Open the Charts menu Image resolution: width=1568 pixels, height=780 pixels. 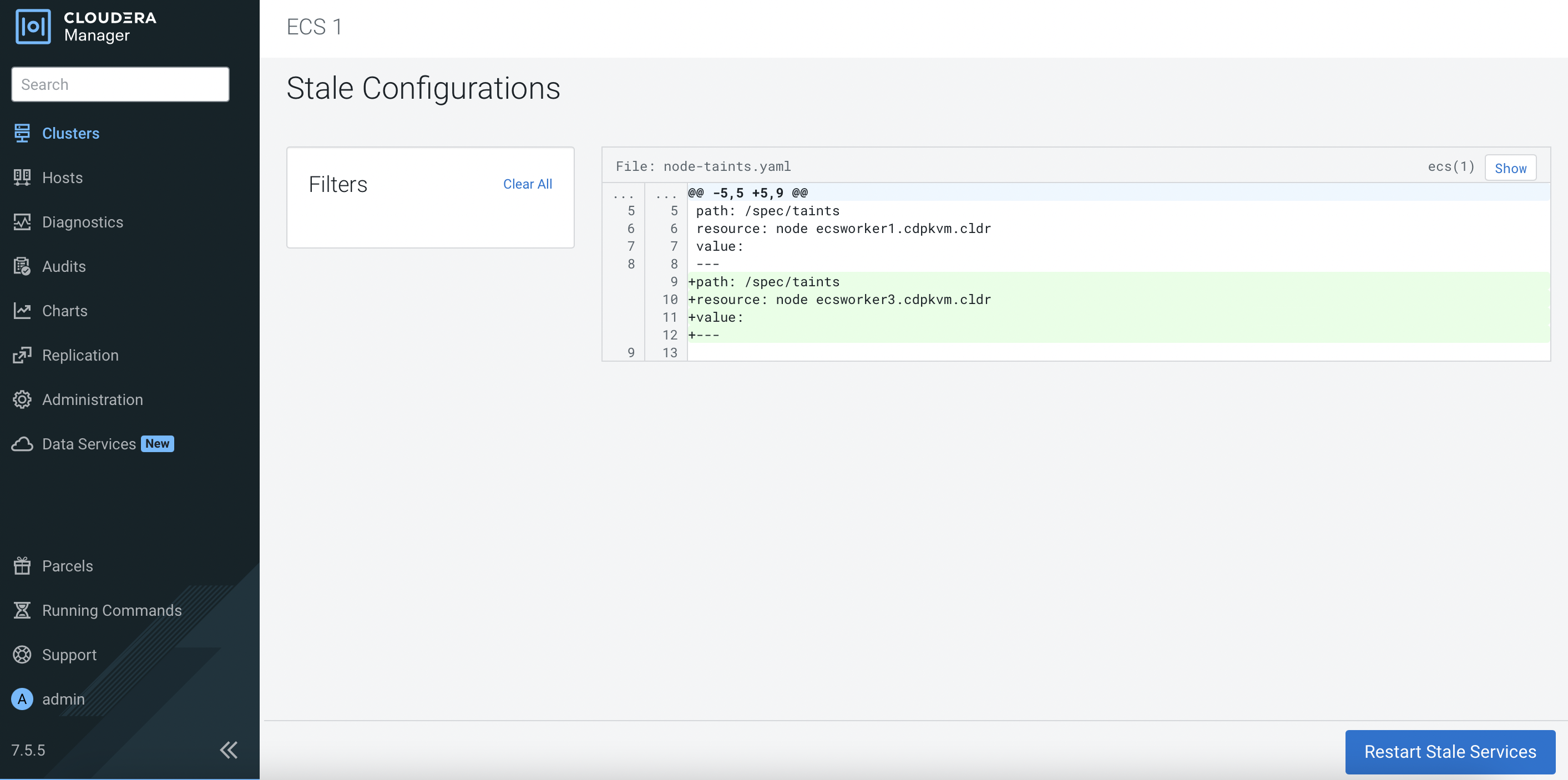point(64,311)
